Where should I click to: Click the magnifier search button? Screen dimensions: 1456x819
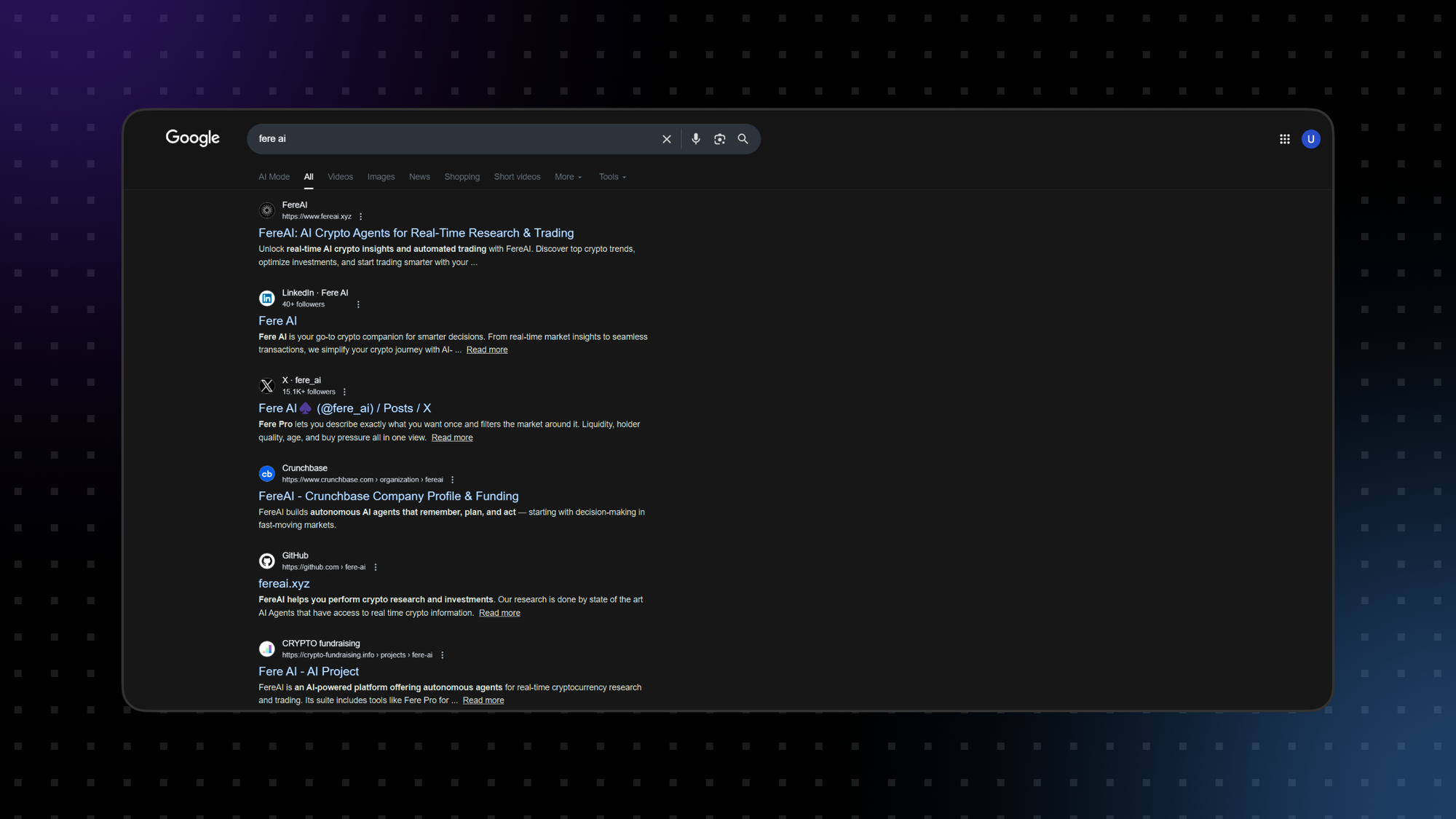tap(743, 139)
